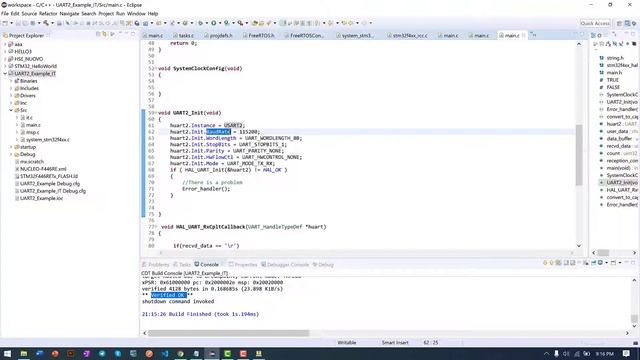640x360 pixels.
Task: Switch to the stm32f4xx_rcc.c editor tab
Action: [407, 36]
